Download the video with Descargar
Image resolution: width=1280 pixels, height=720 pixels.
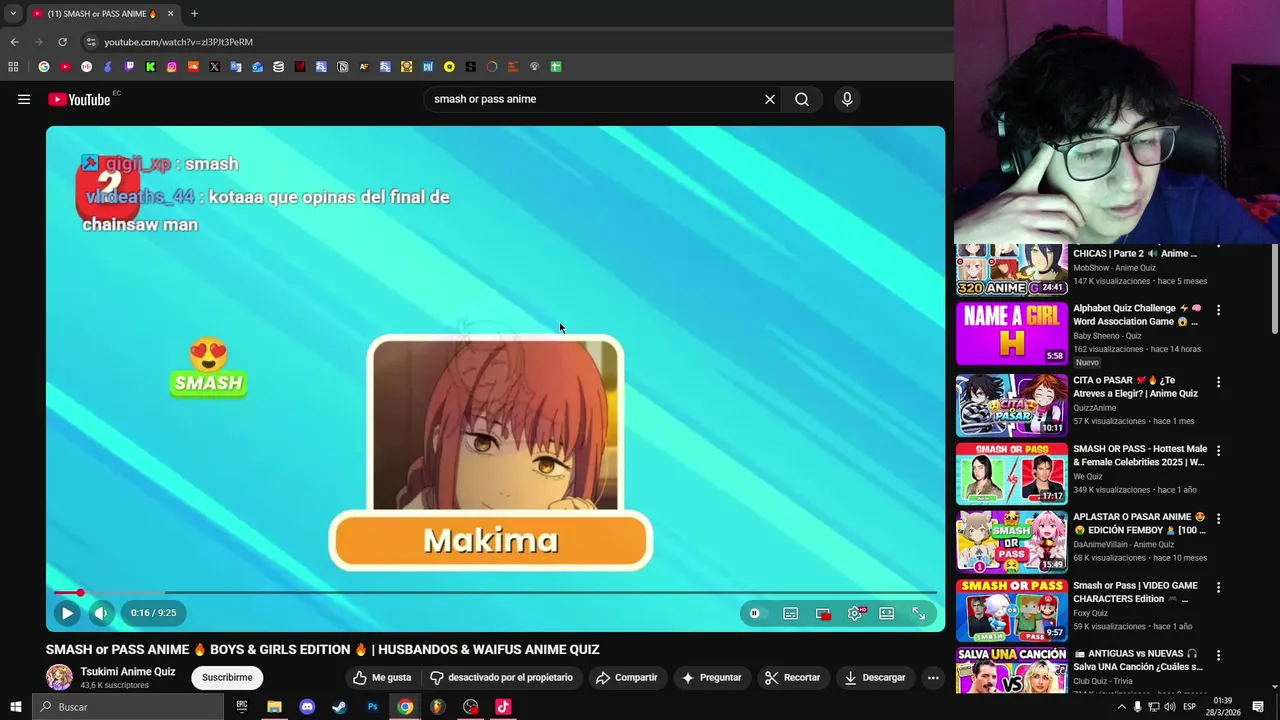click(874, 677)
